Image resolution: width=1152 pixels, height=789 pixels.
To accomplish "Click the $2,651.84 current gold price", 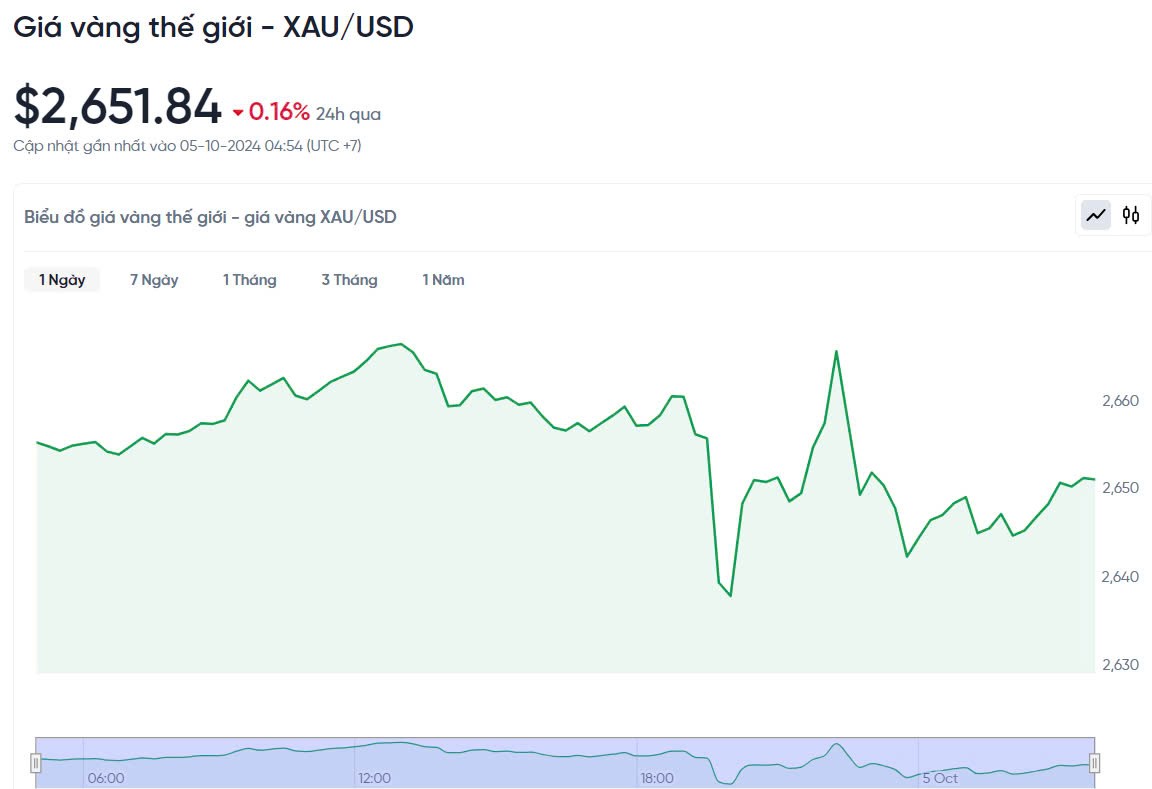I will click(117, 107).
